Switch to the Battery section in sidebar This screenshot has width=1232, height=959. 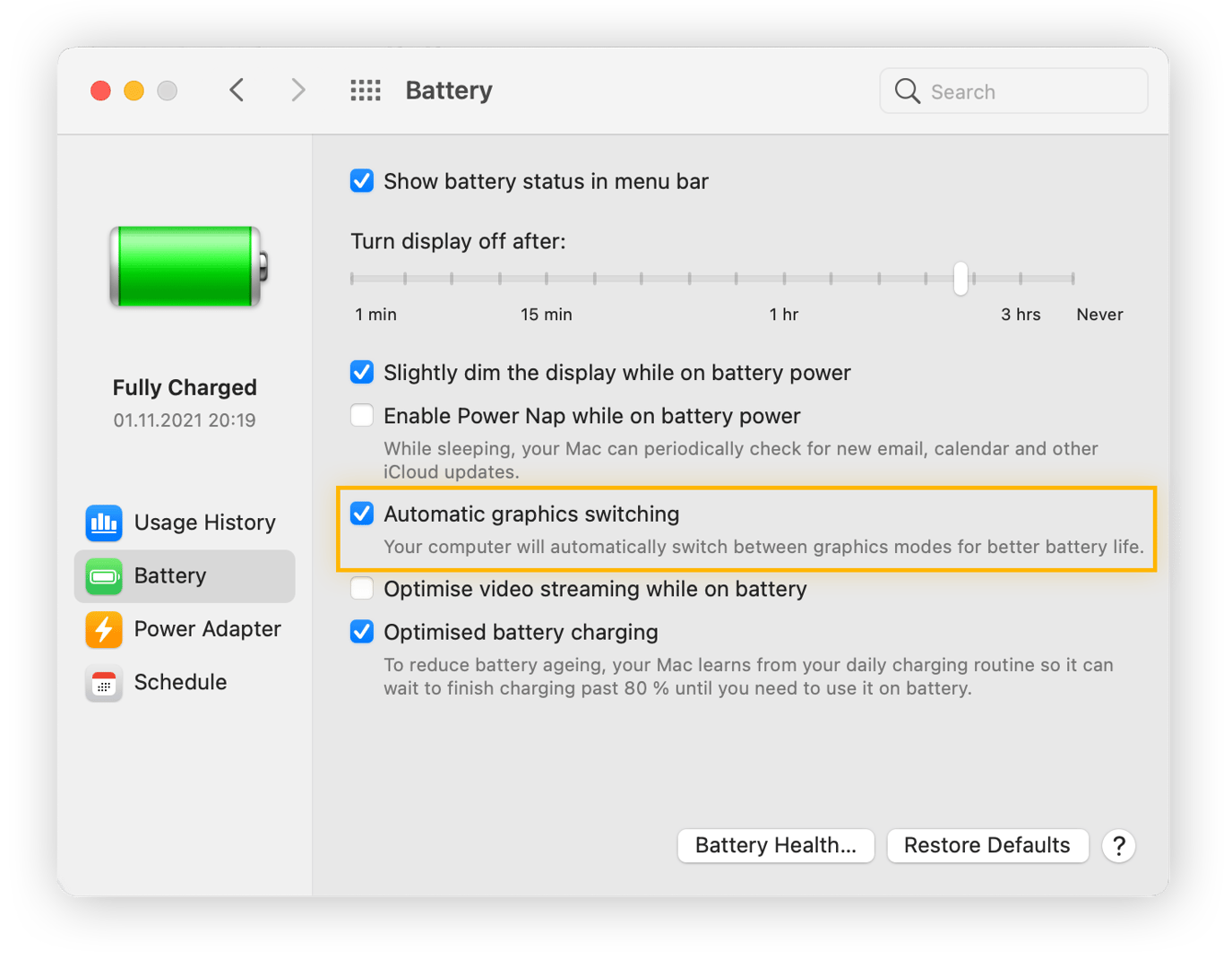click(170, 576)
